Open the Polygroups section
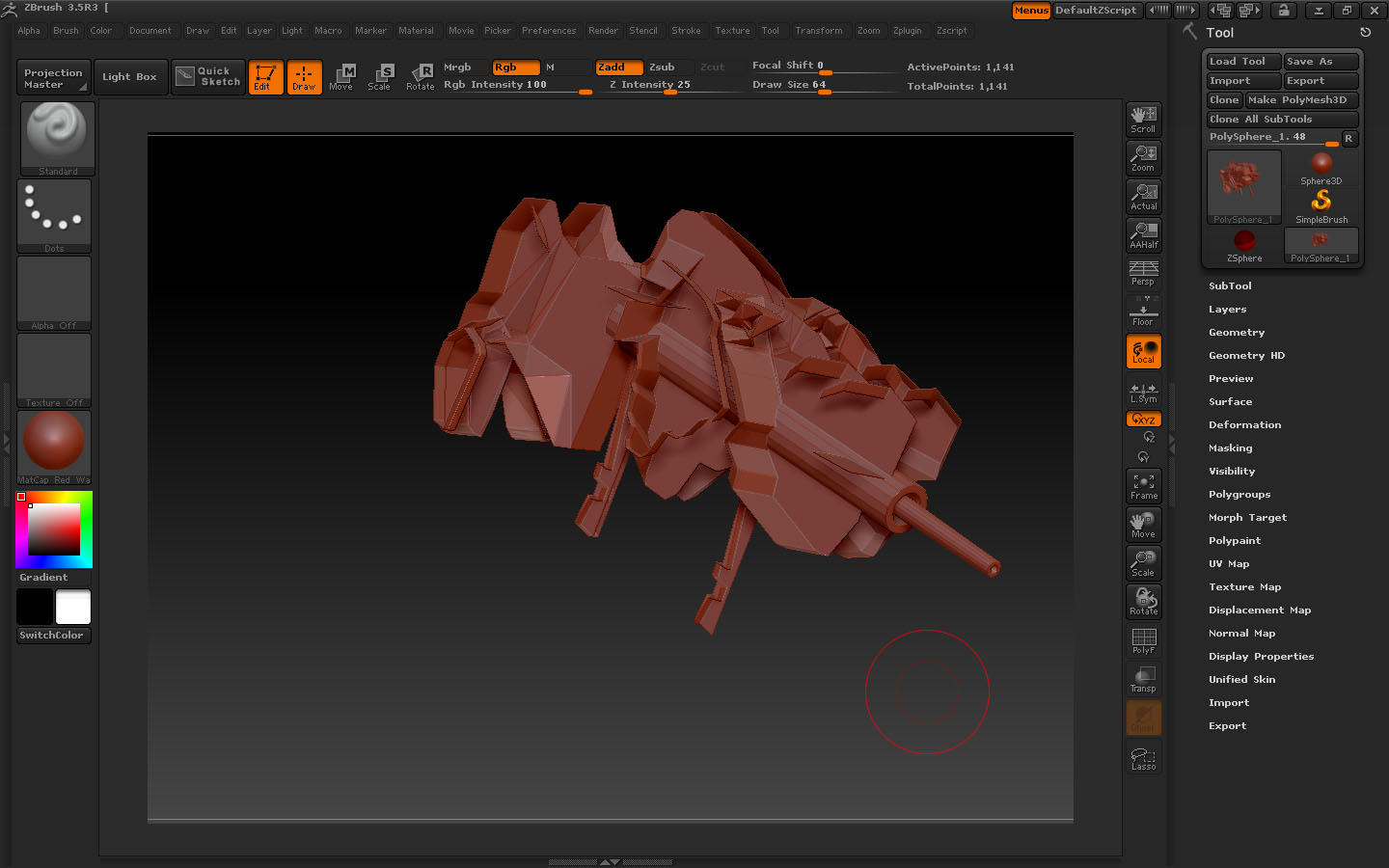Viewport: 1389px width, 868px height. pos(1239,495)
